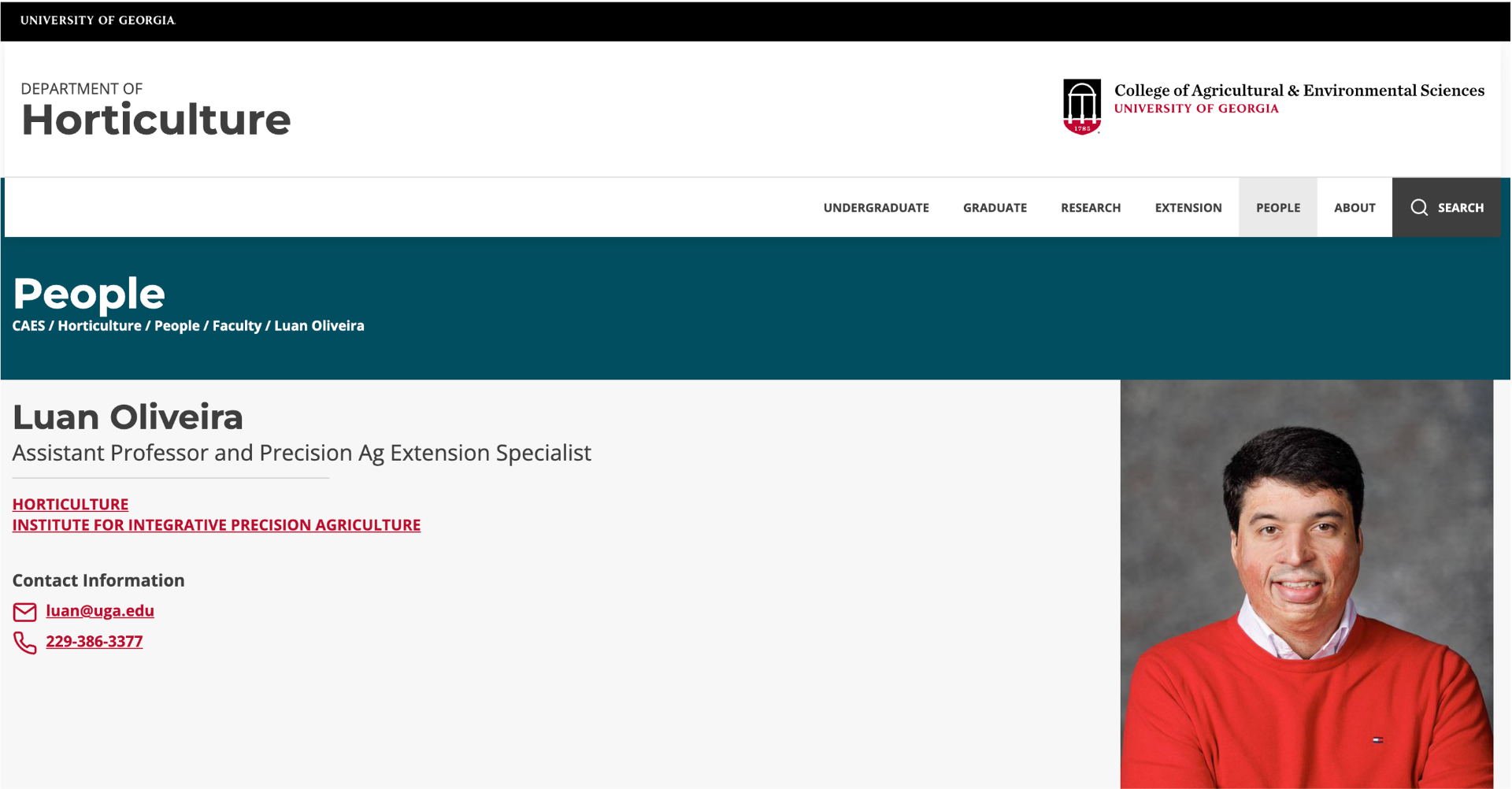Navigate to Faculty breadcrumb link
The height and width of the screenshot is (789, 1512).
click(236, 326)
